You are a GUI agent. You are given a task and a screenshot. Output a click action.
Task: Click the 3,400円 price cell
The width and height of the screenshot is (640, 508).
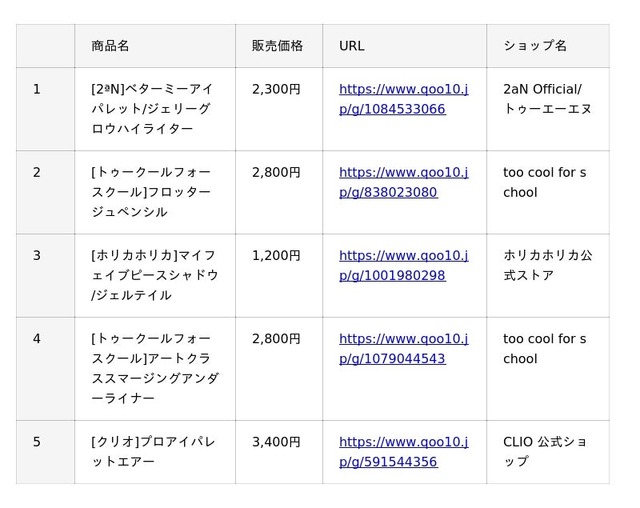click(276, 441)
